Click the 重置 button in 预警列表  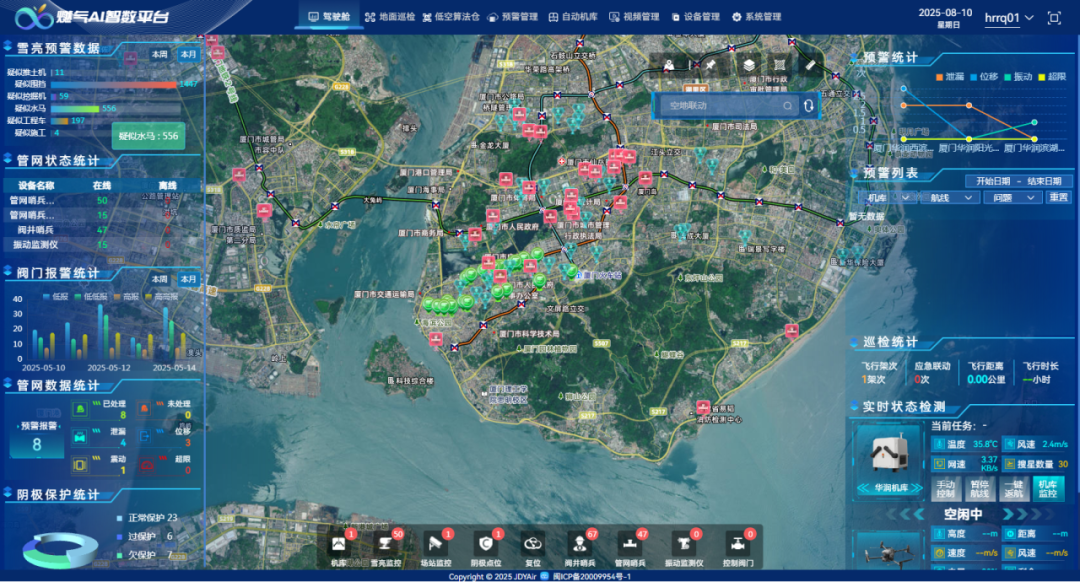tap(1058, 198)
